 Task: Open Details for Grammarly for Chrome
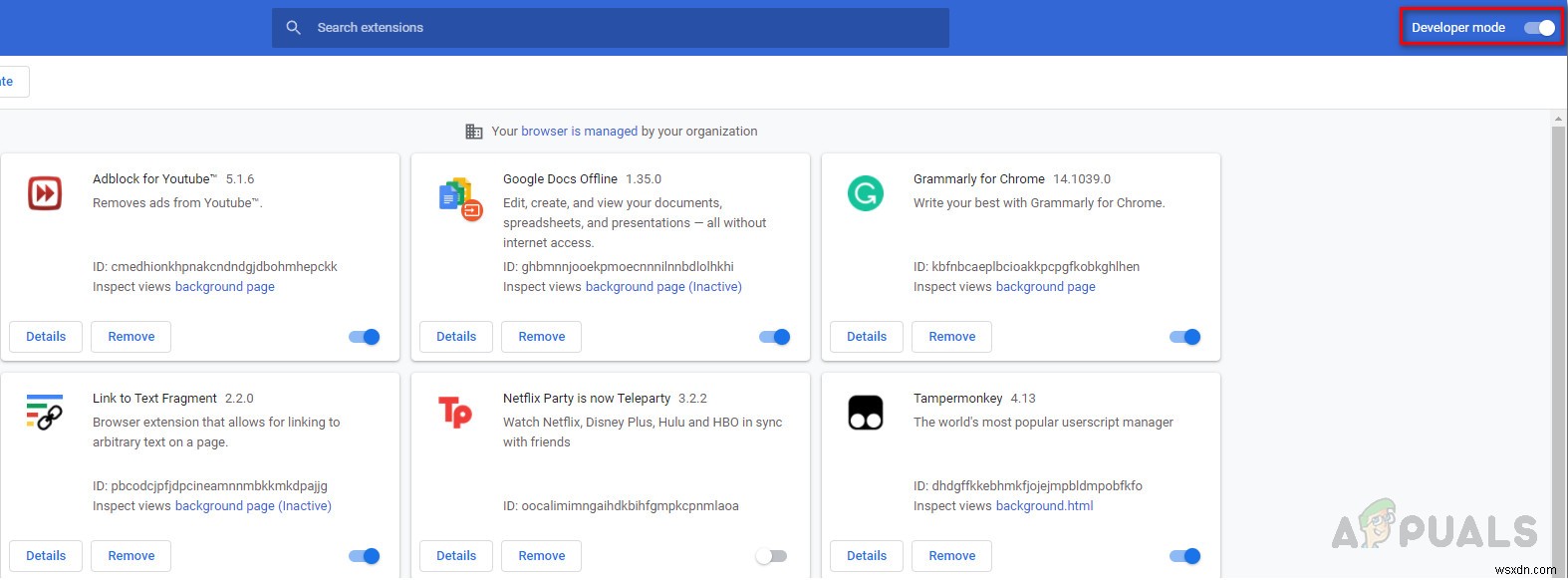point(867,337)
